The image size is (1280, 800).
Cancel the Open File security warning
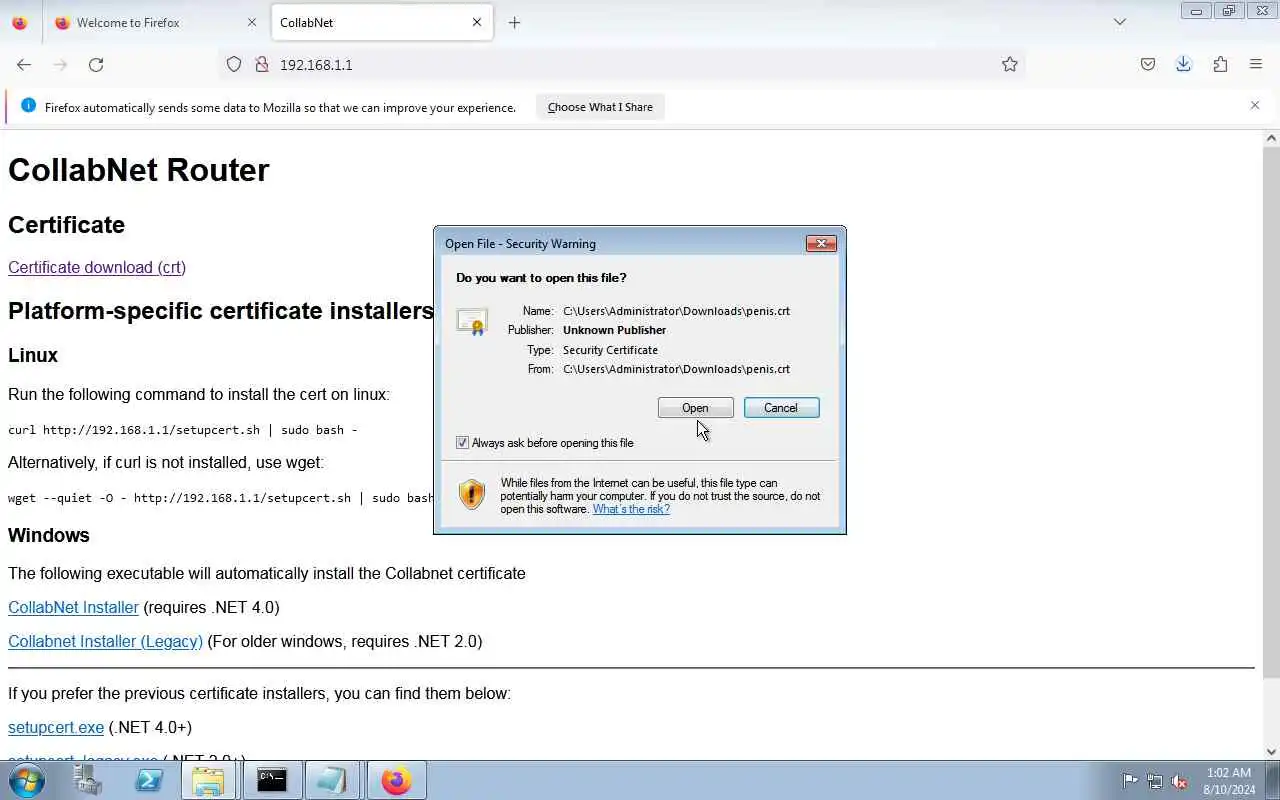coord(781,408)
